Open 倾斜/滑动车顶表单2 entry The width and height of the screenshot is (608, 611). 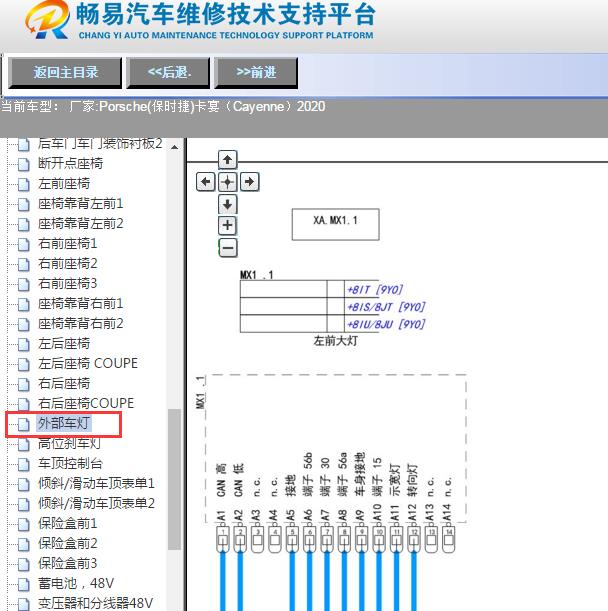(x=96, y=503)
